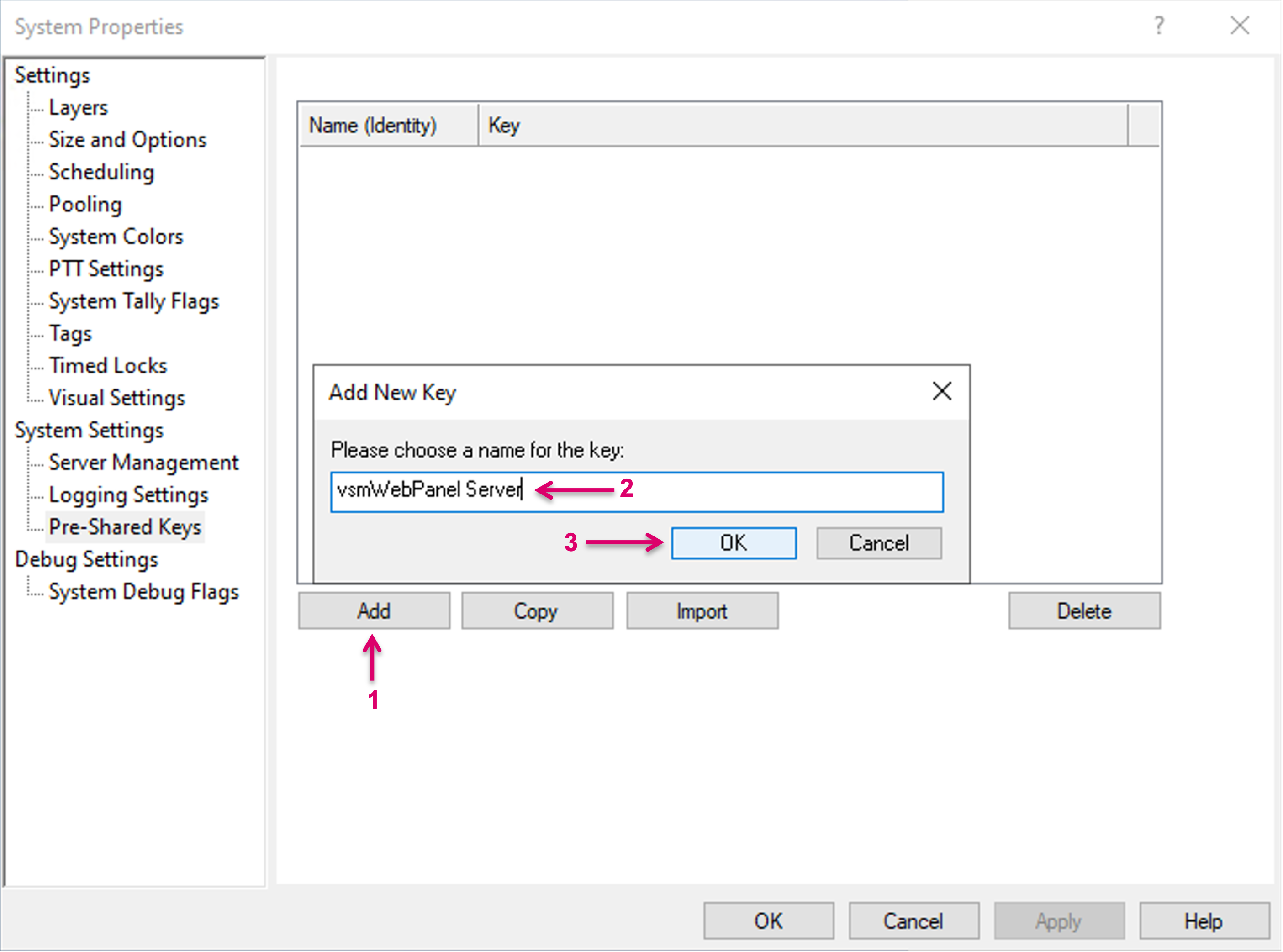Click the Delete key button
The height and width of the screenshot is (952, 1283).
point(1083,611)
